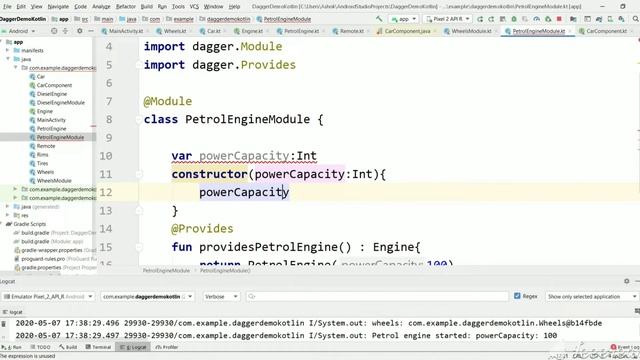Toggle the Regex checkbox in Logcat
Viewport: 640px width, 360px height.
pyautogui.click(x=517, y=296)
